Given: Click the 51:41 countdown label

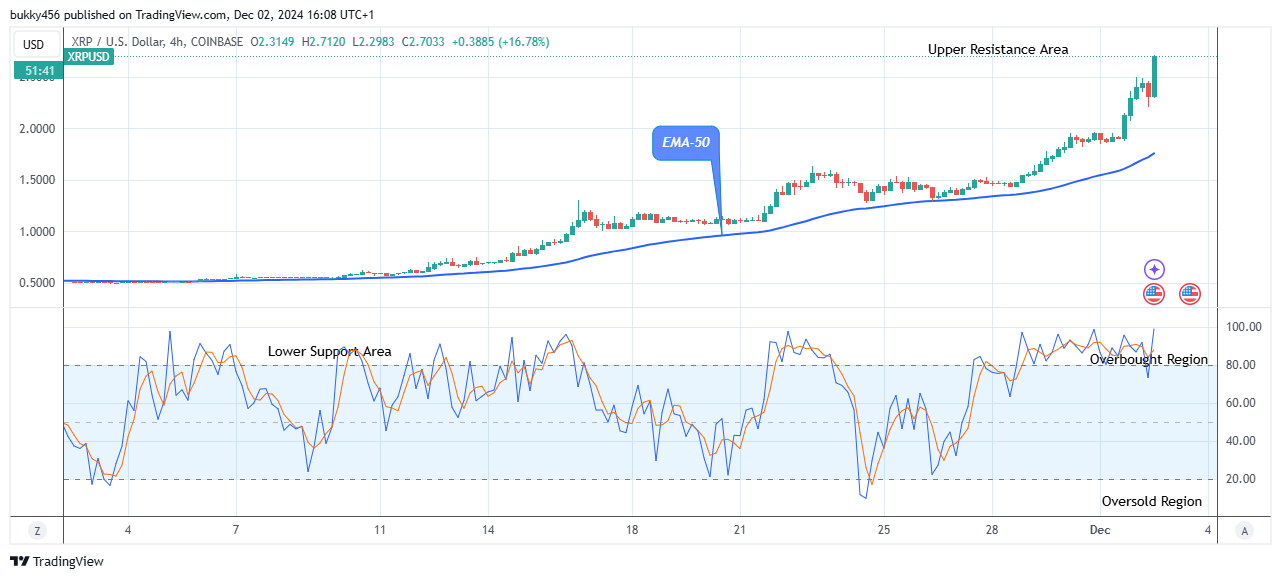Looking at the screenshot, I should pyautogui.click(x=40, y=71).
